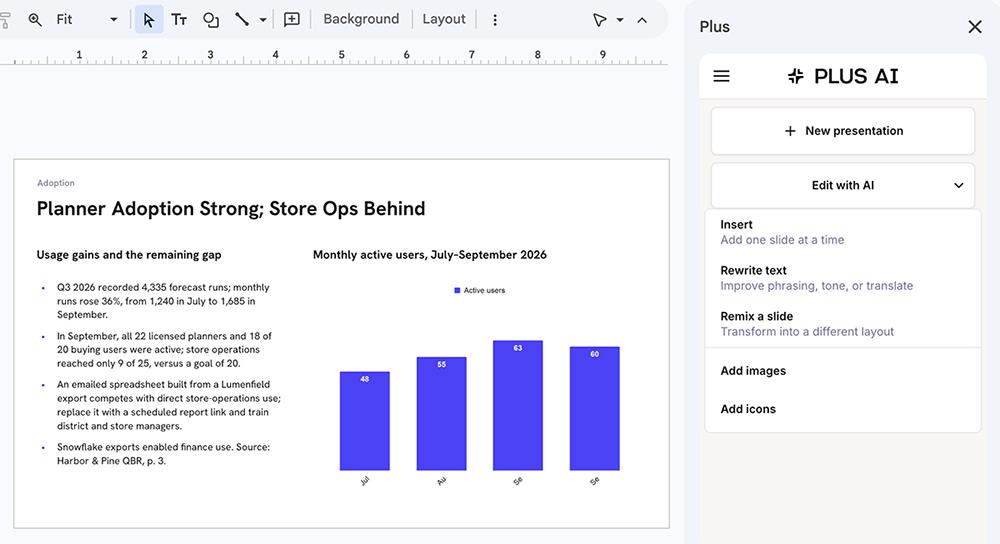Click the chart bar labeled 63
The image size is (1000, 544).
(x=518, y=406)
